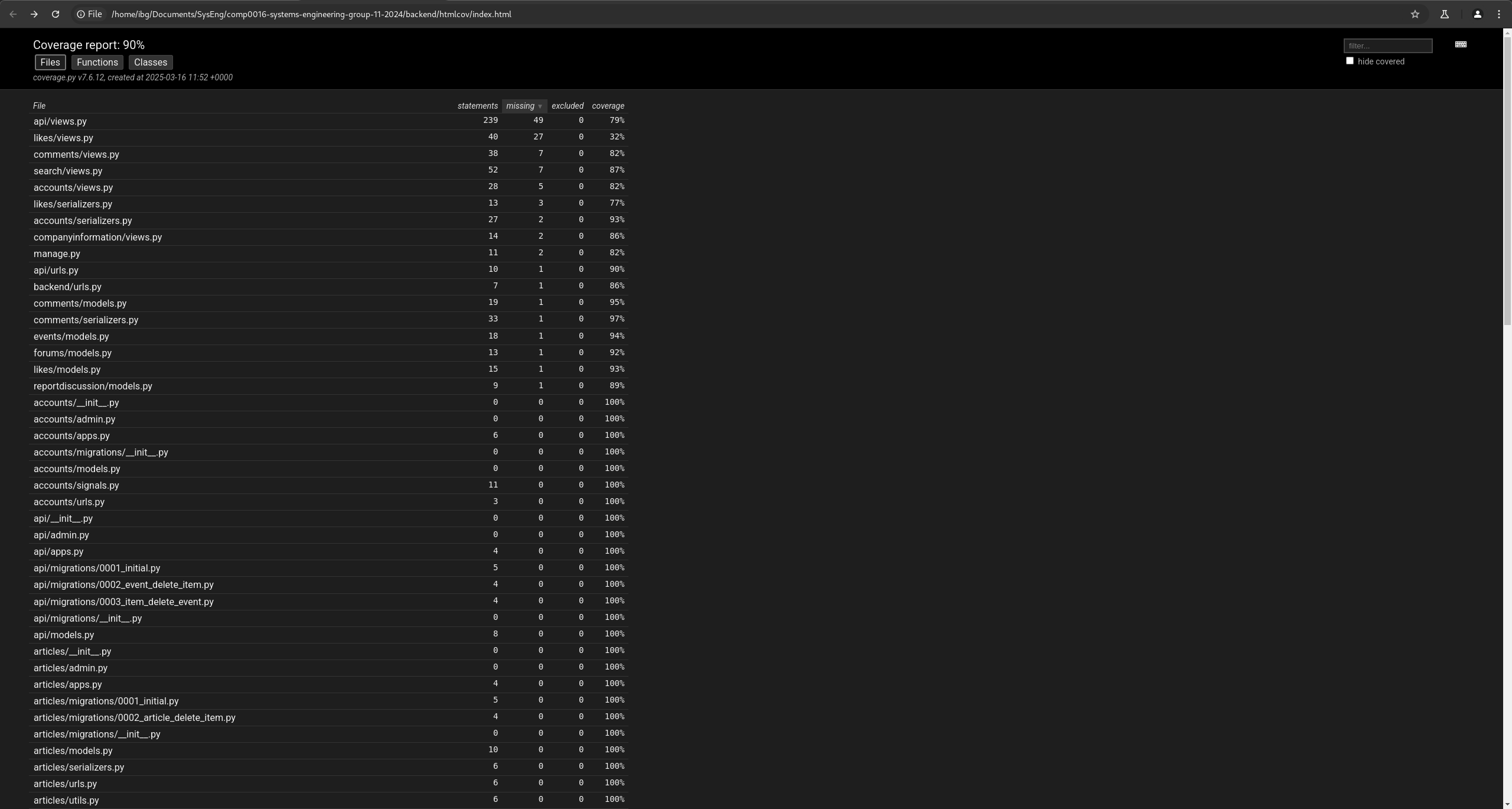Reload the page with the refresh icon
This screenshot has width=1512, height=809.
[x=56, y=14]
